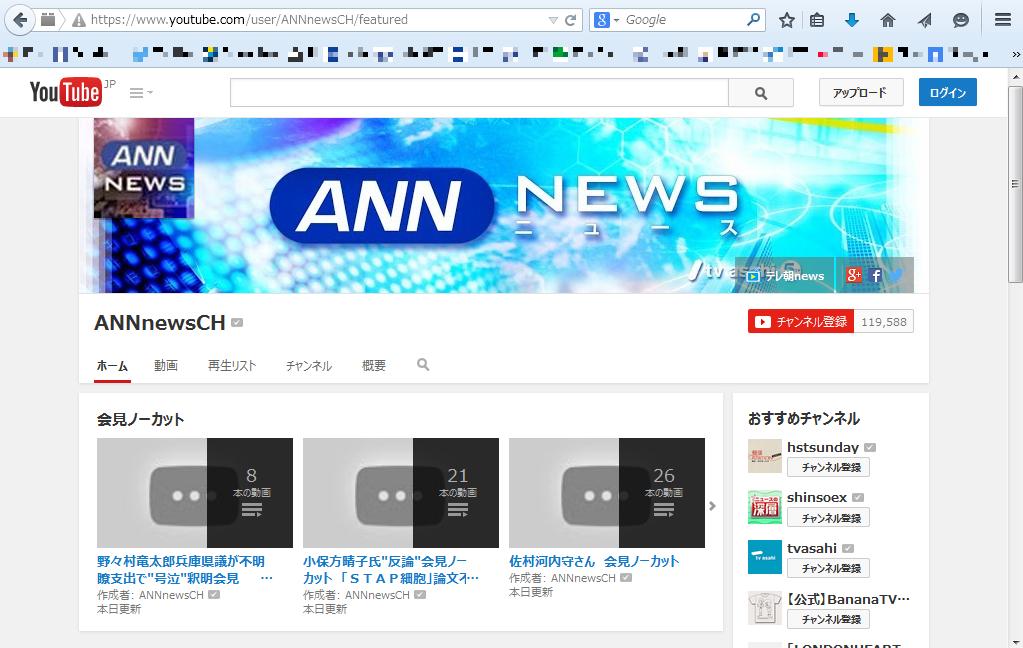Click the YouTube search input field
This screenshot has height=648, width=1023.
(x=479, y=93)
